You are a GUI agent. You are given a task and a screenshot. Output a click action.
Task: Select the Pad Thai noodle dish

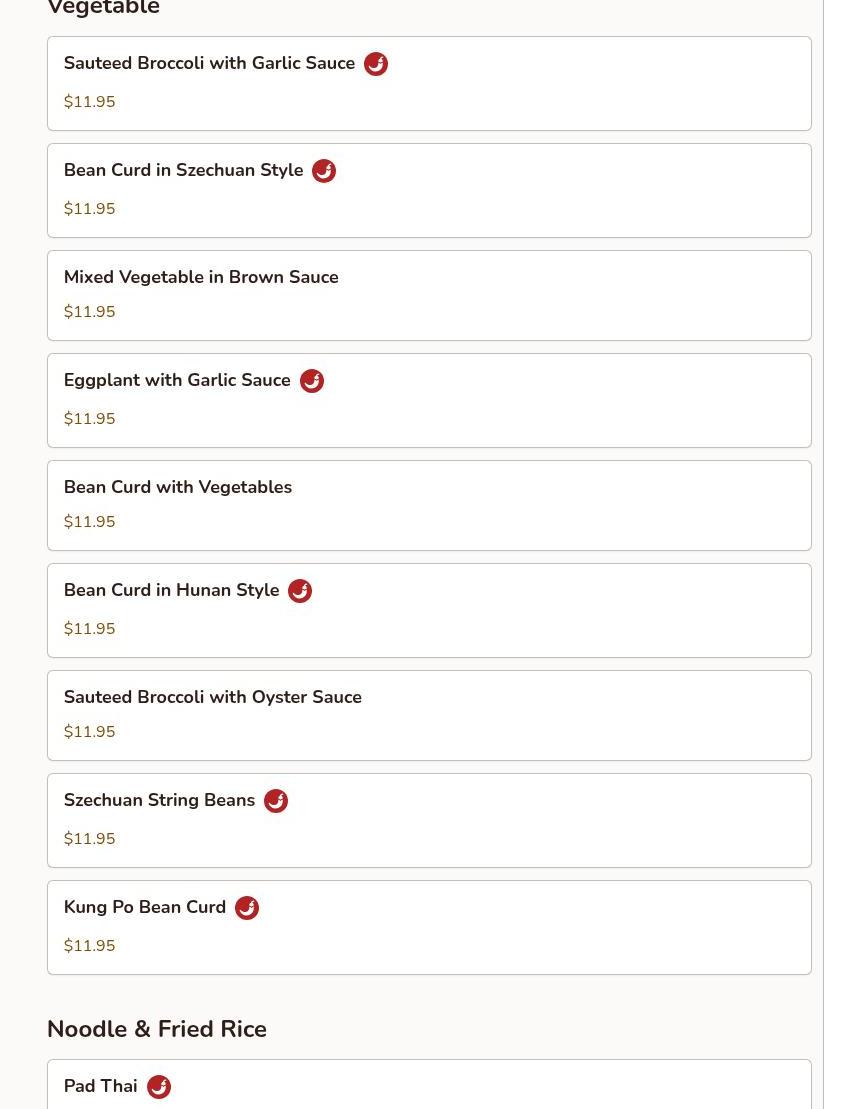(x=100, y=1086)
